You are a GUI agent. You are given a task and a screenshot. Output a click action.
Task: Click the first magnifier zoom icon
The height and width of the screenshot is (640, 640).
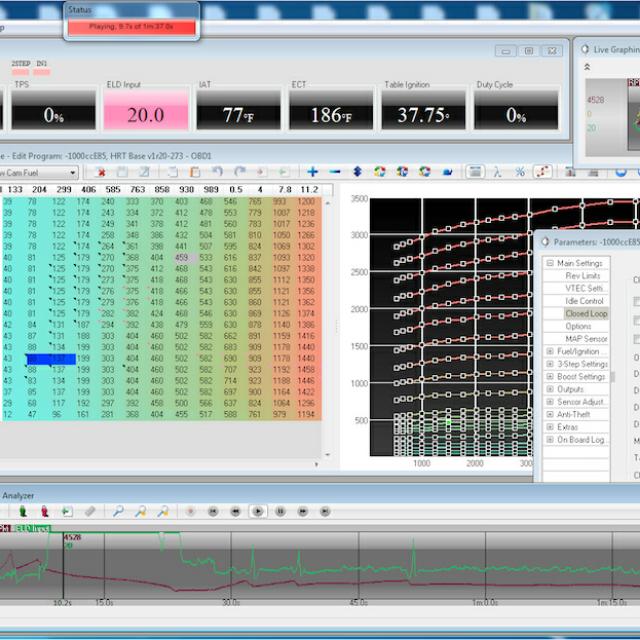click(x=118, y=511)
